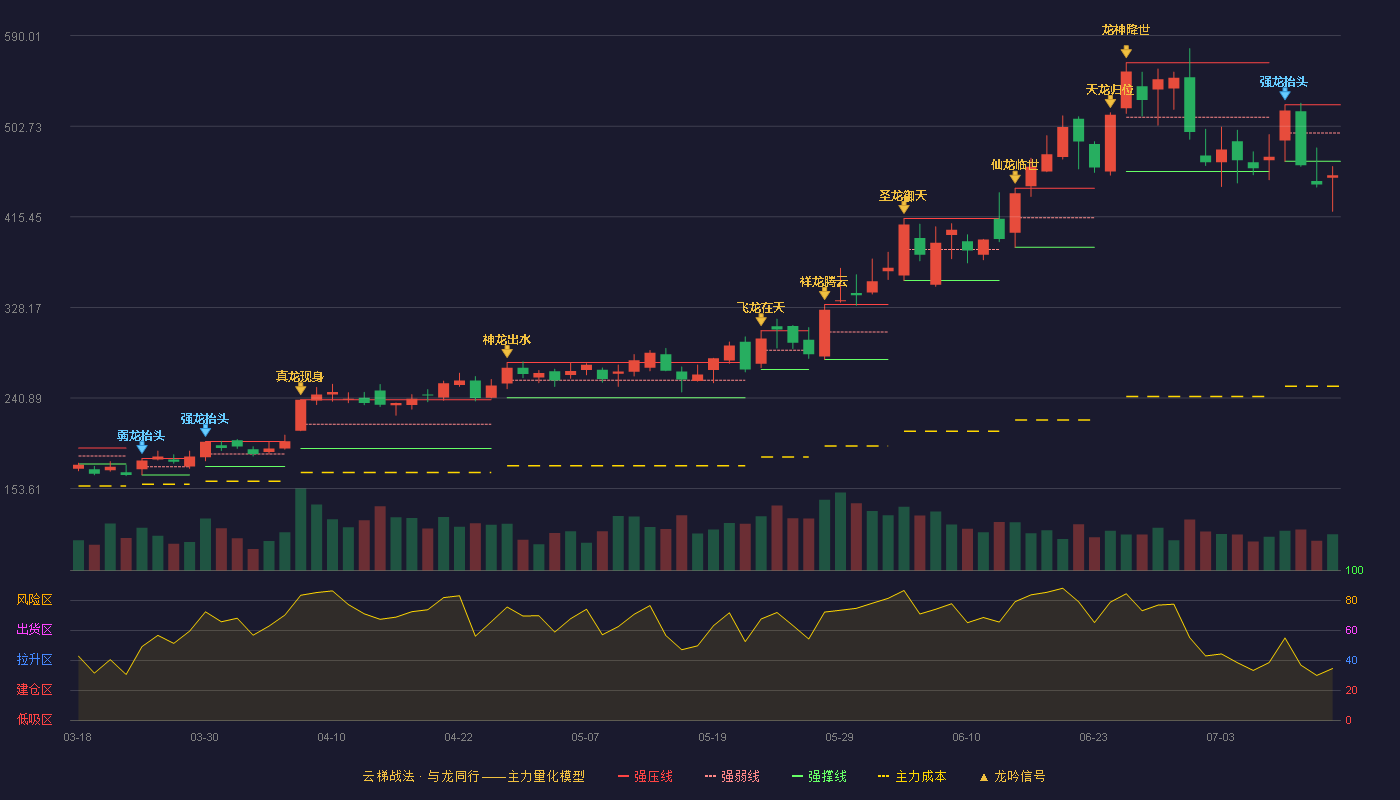The image size is (1400, 800).
Task: Toggle the 强撑线 legend entry
Action: (x=819, y=776)
